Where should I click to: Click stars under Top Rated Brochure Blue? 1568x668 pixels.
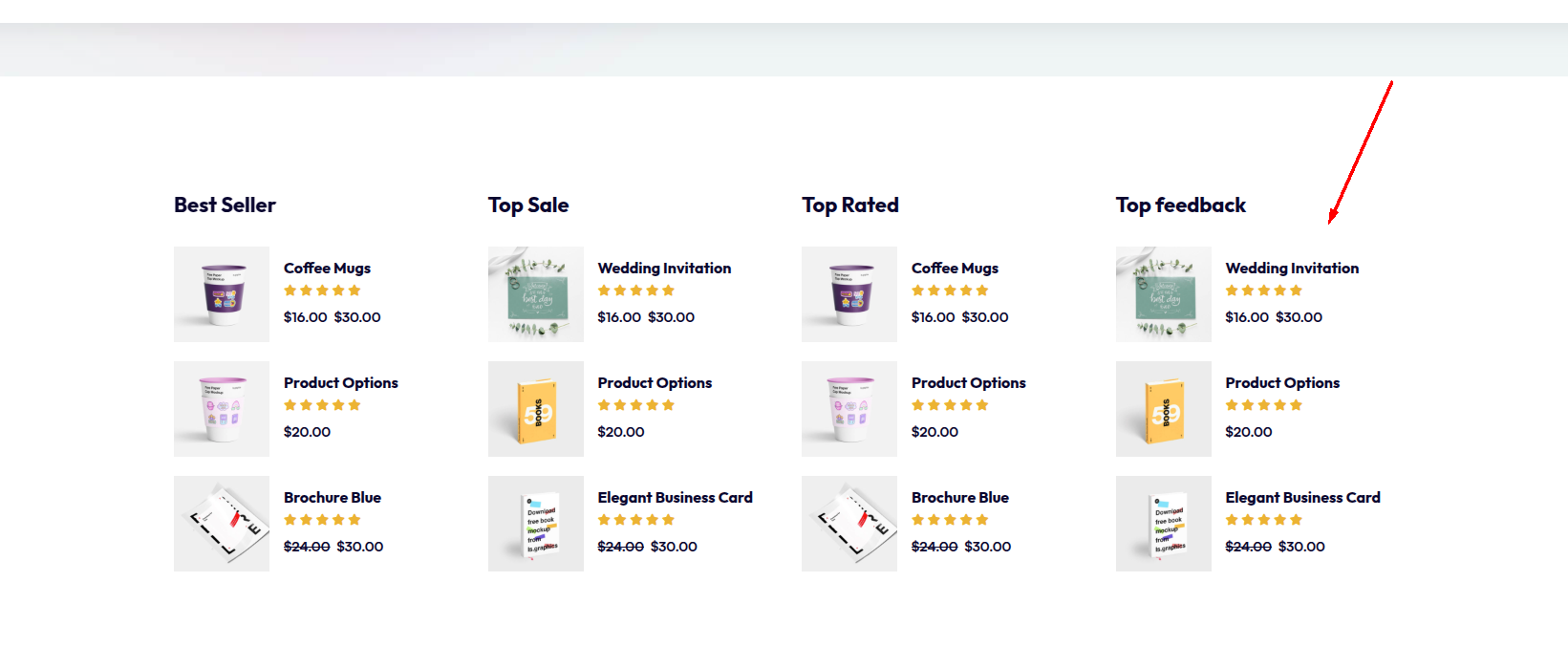click(950, 520)
